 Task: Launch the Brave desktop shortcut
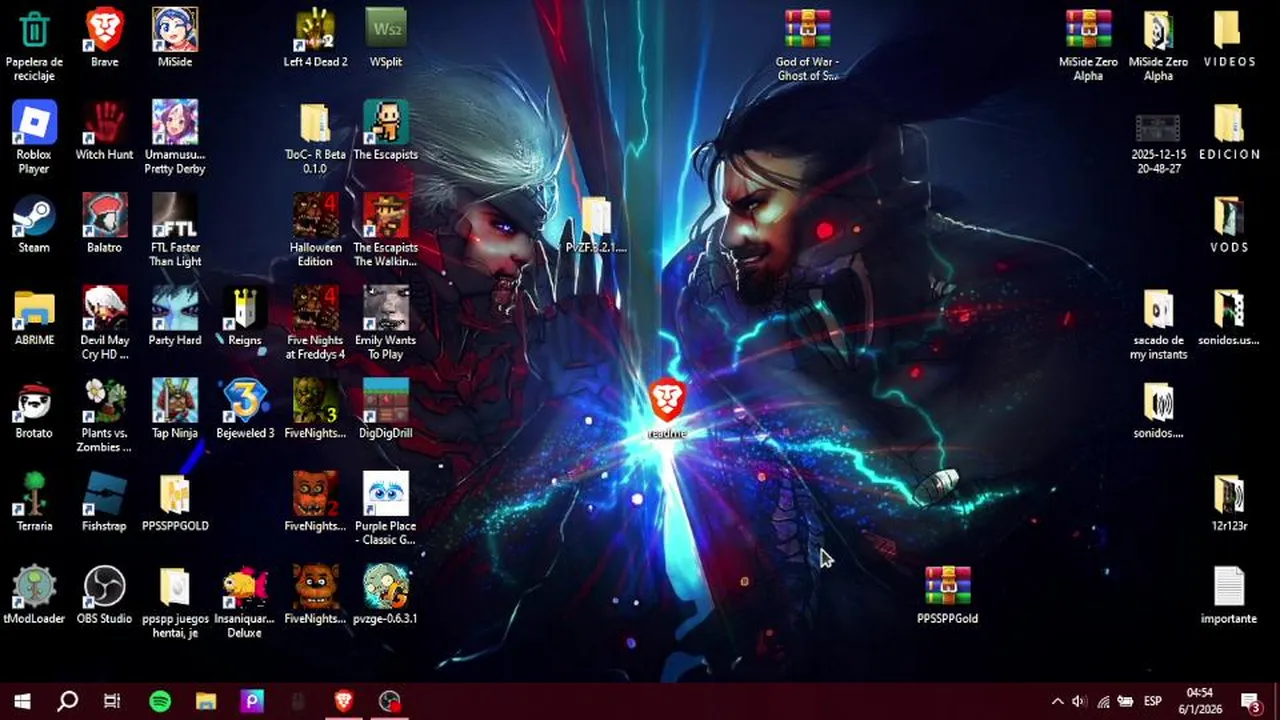tap(104, 38)
